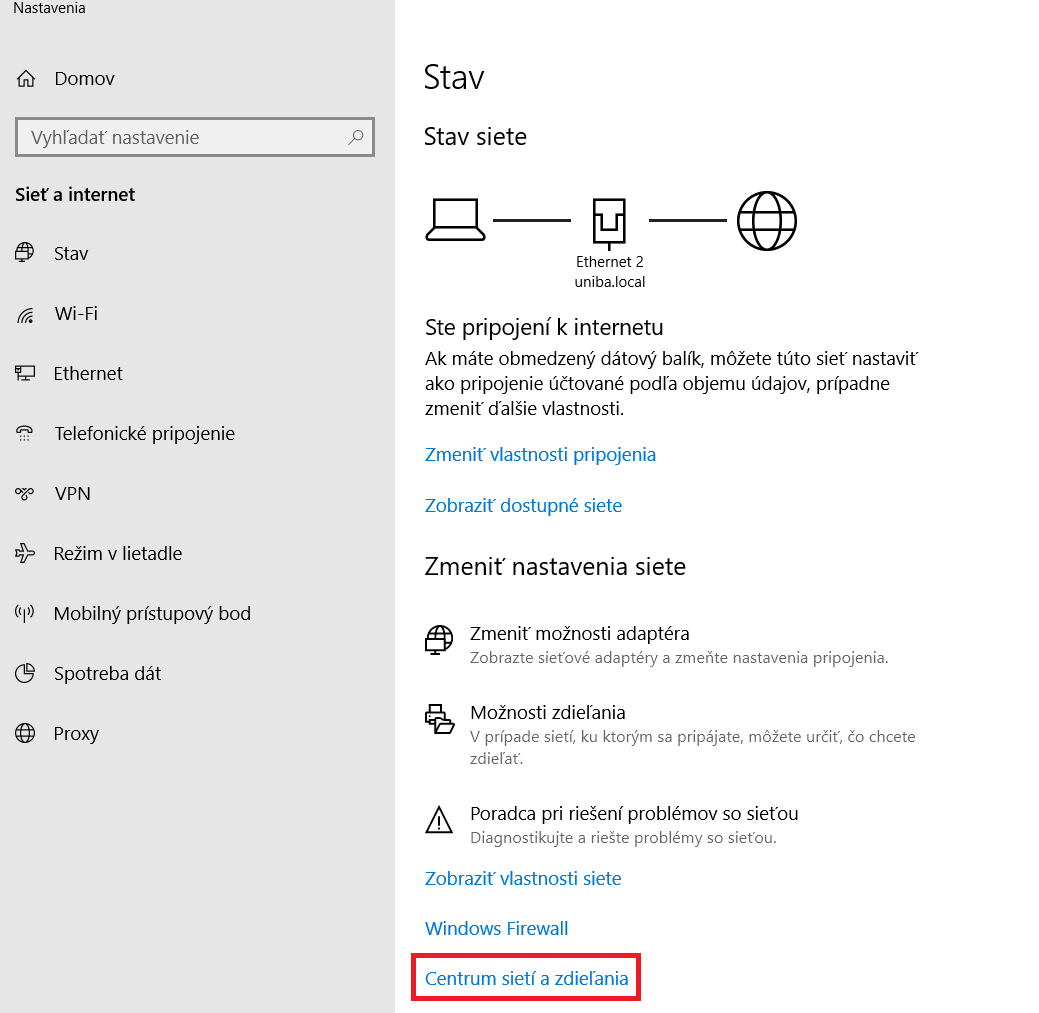Viewport: 1039px width, 1013px height.
Task: Click the Ethernet 2 adapter diagram icon
Action: coord(609,221)
